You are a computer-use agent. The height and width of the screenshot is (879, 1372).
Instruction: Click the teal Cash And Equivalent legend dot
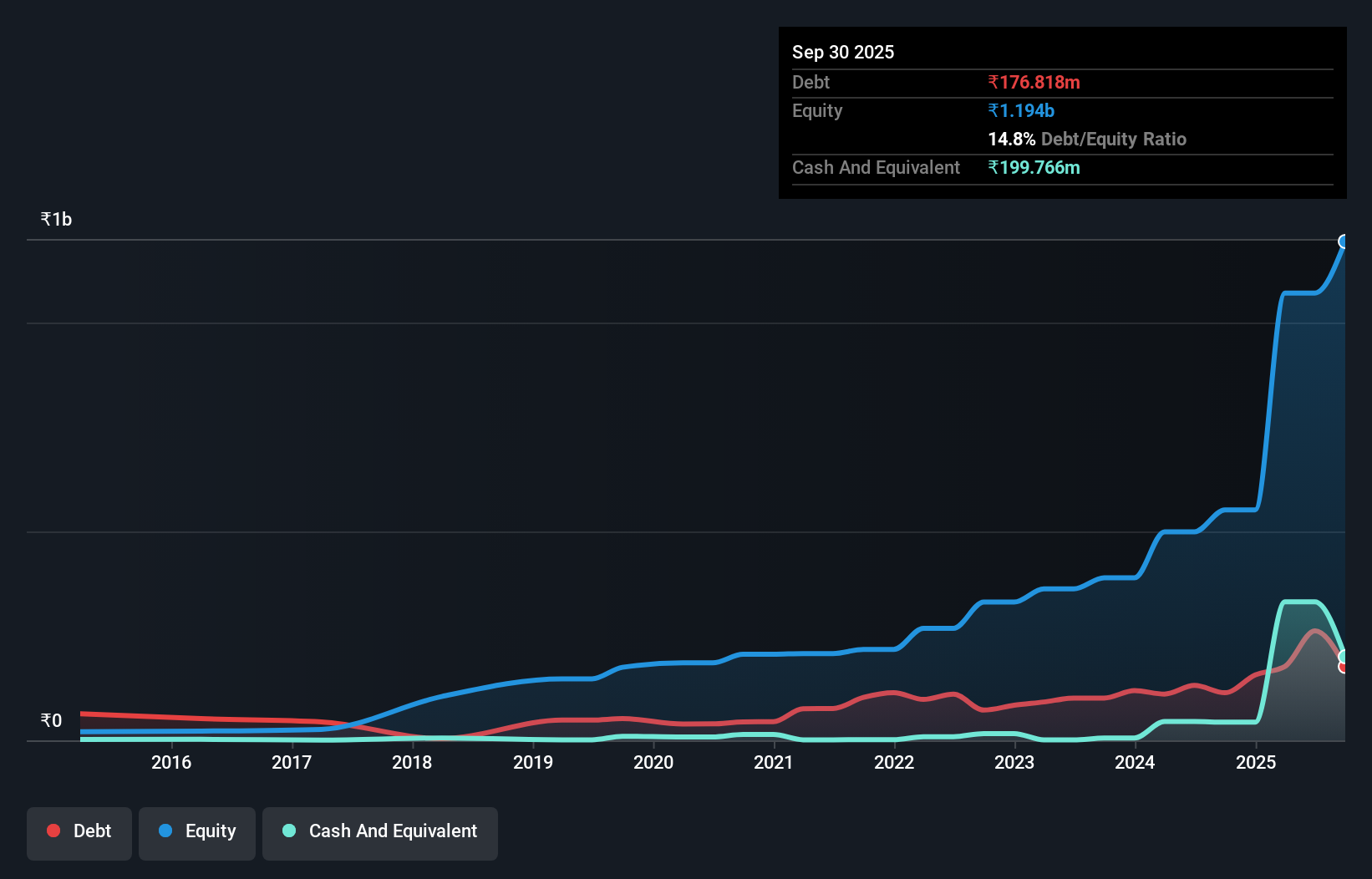pyautogui.click(x=289, y=831)
